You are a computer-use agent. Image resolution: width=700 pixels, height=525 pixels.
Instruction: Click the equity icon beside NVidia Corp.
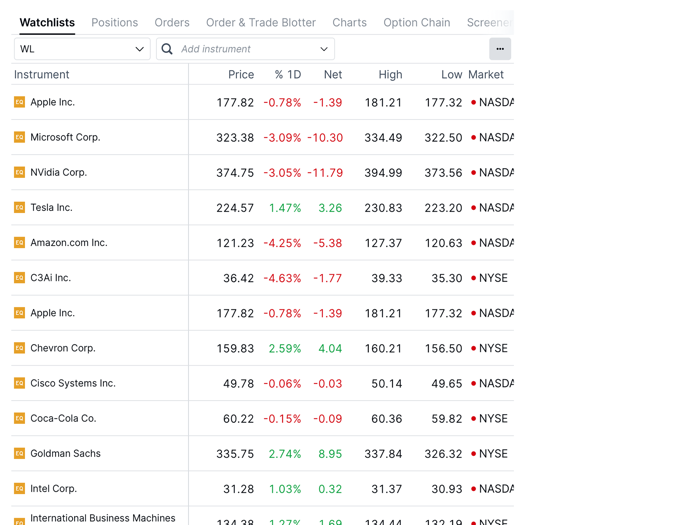(x=19, y=172)
